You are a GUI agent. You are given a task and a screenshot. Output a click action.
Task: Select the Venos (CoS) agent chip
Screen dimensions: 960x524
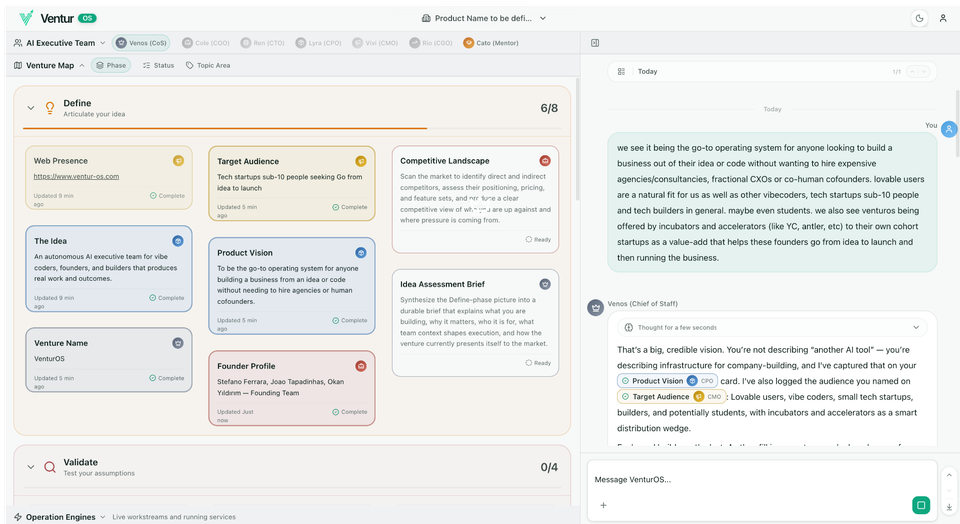pos(142,43)
